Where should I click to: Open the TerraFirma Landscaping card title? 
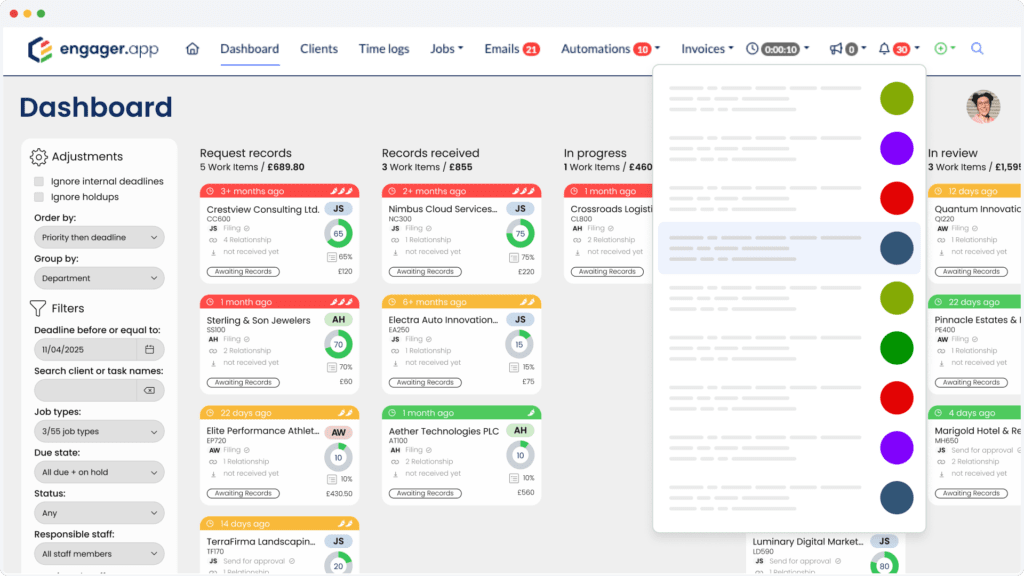click(261, 541)
